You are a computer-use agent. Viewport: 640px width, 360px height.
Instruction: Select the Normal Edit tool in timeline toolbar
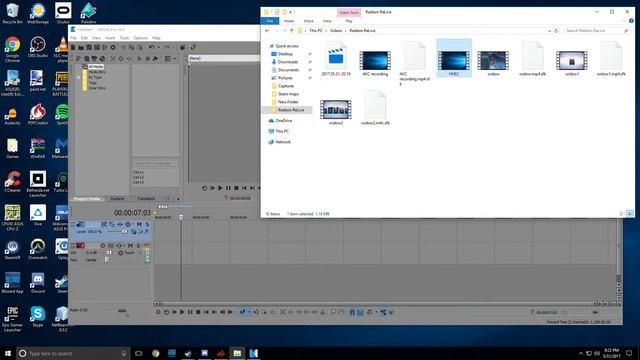pos(242,312)
